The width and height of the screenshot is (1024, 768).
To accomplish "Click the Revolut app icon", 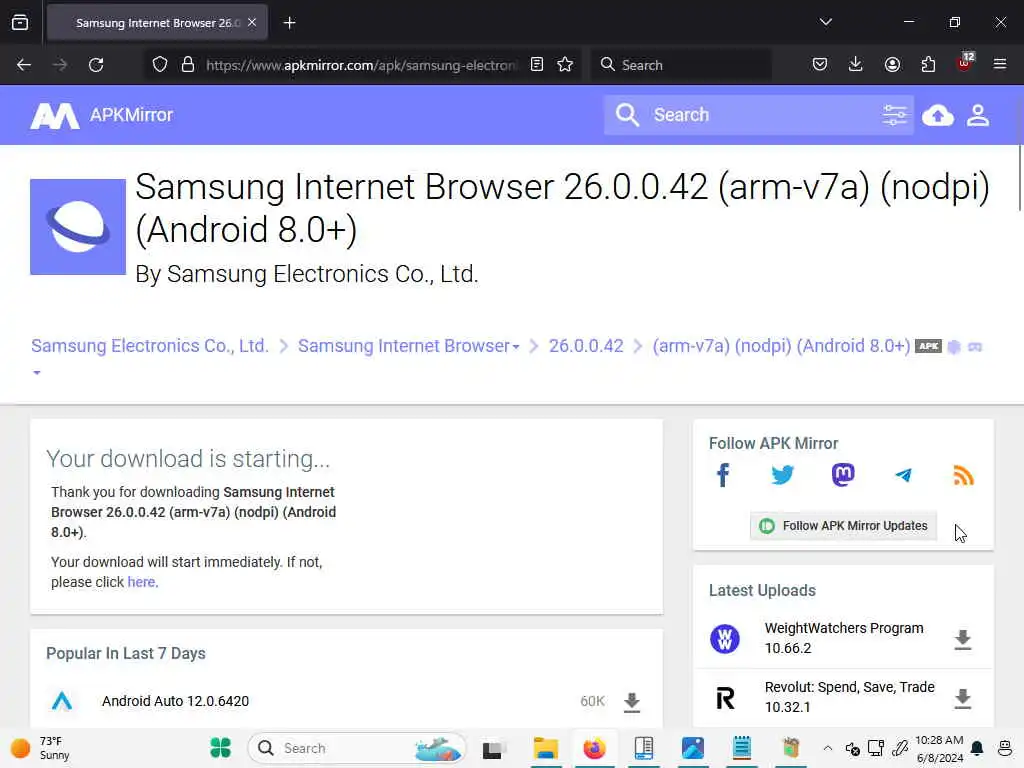I will 725,697.
